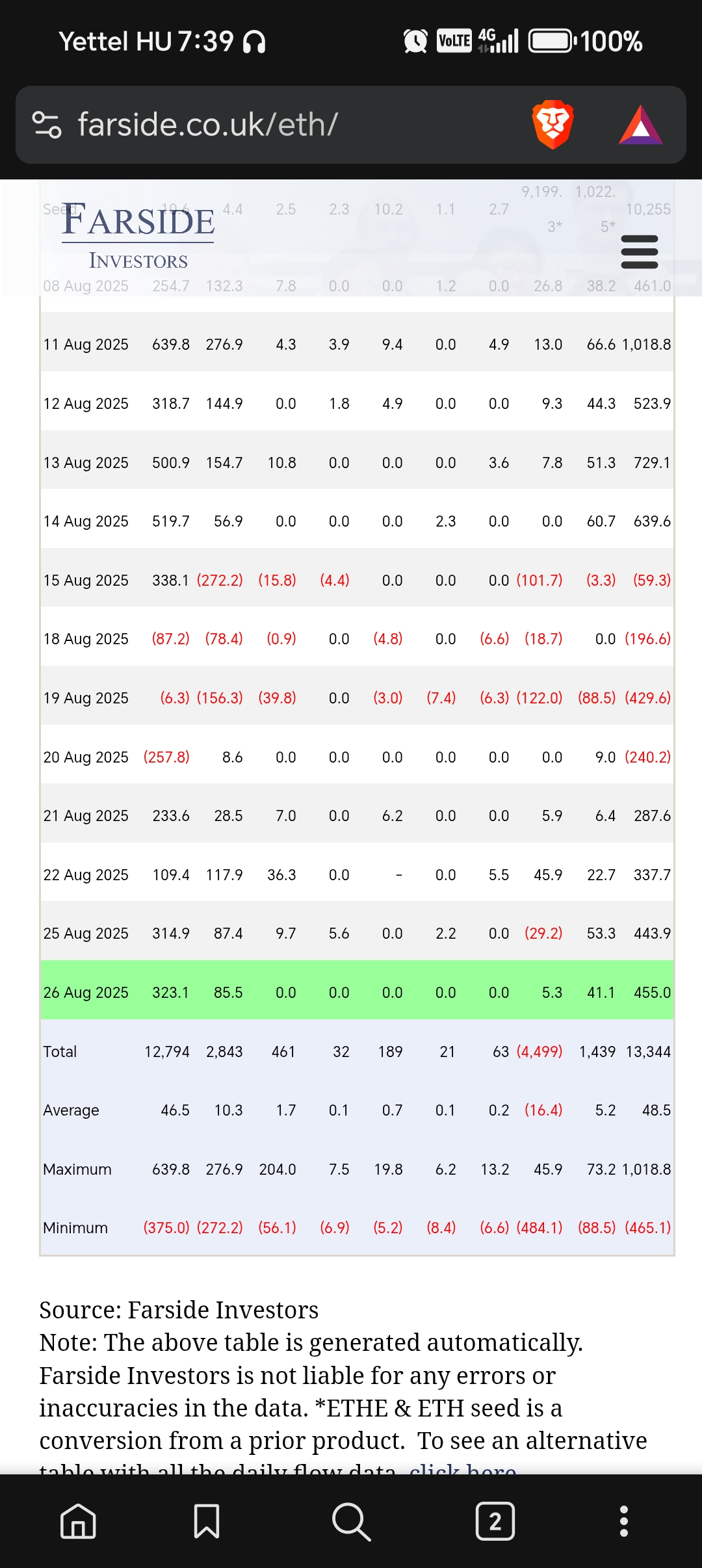Tap the search icon in bottom bar
Screen dimensions: 702x1568
[x=351, y=1521]
